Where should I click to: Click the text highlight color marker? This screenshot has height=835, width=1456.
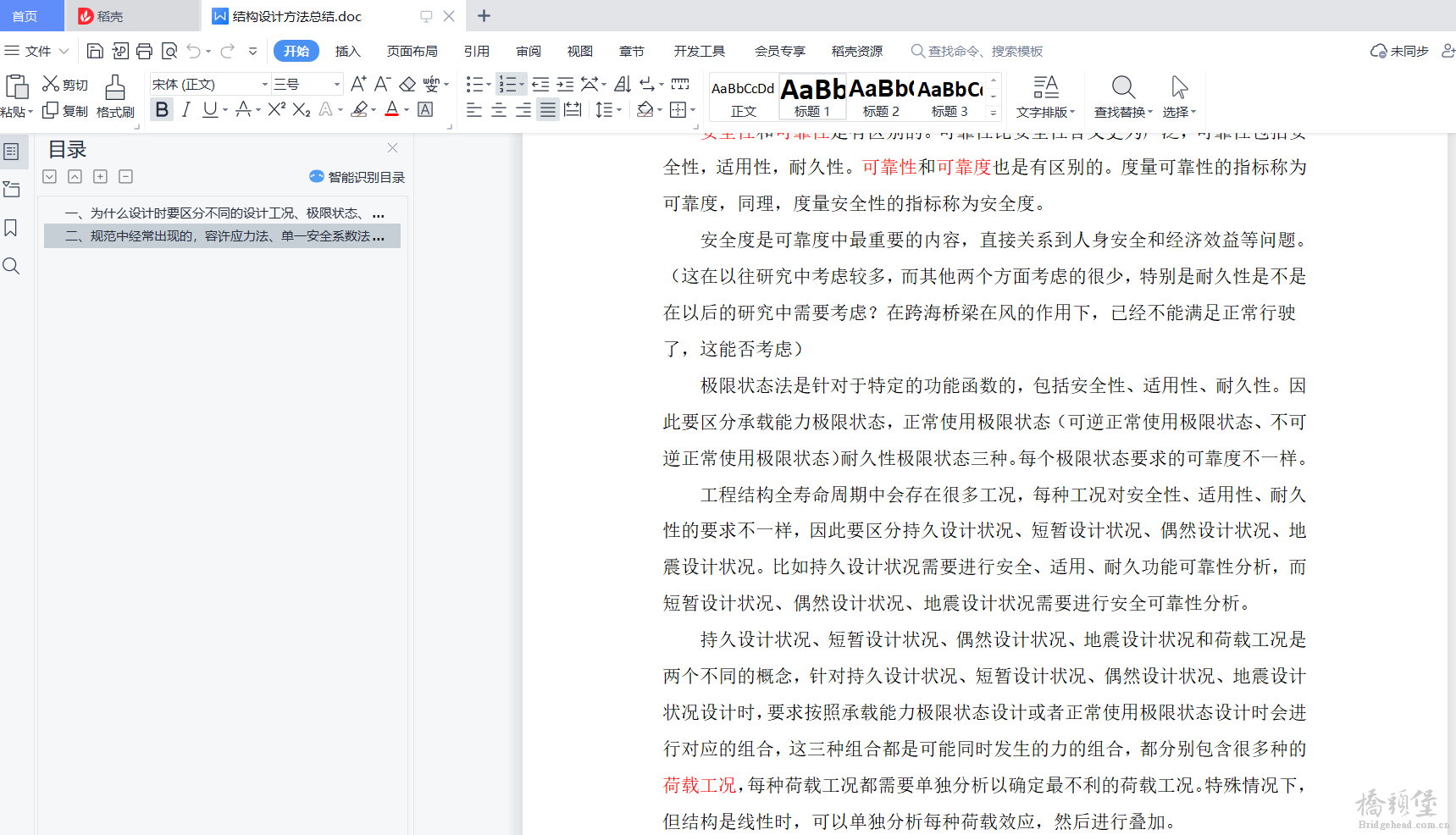(x=360, y=109)
